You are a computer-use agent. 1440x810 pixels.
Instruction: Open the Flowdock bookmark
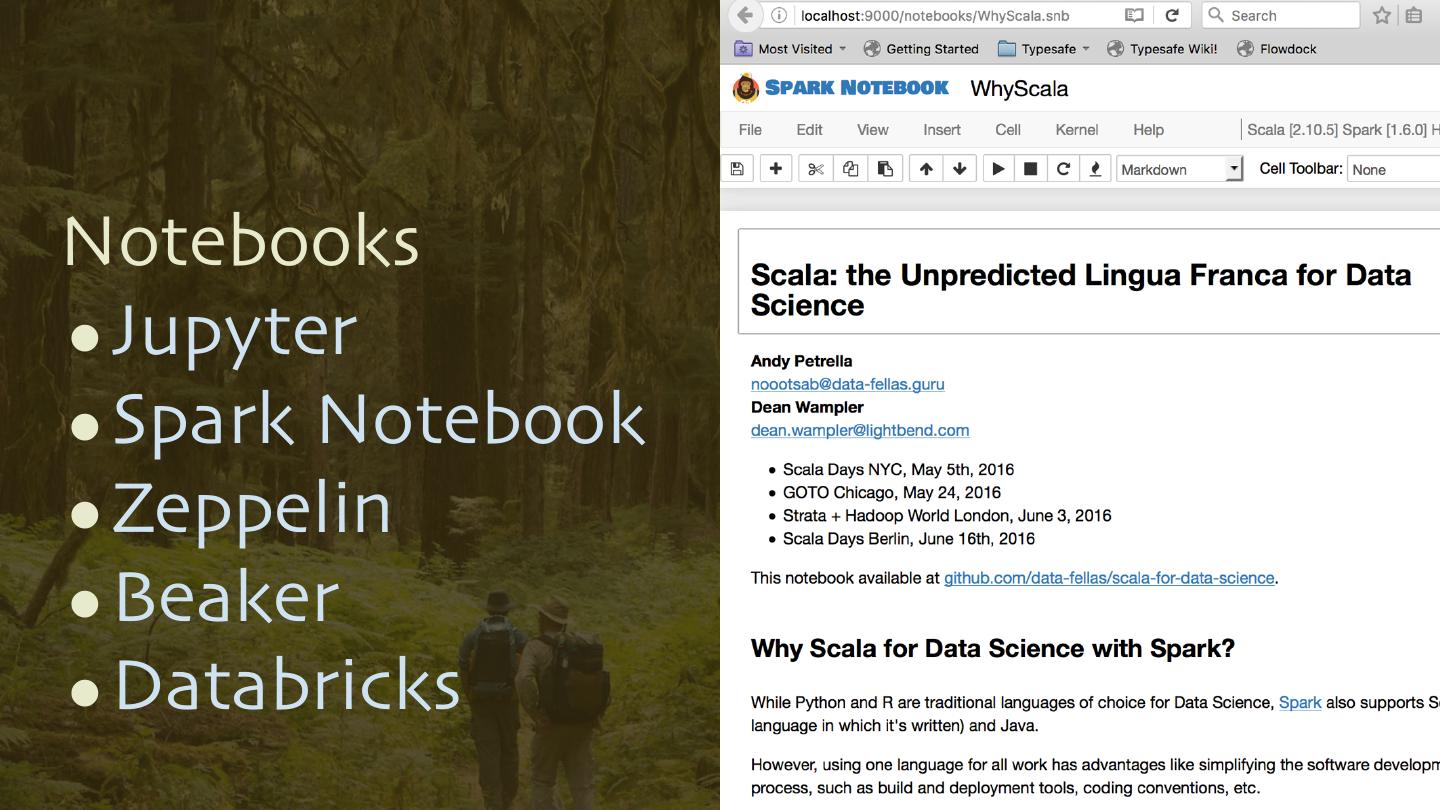pos(1277,48)
